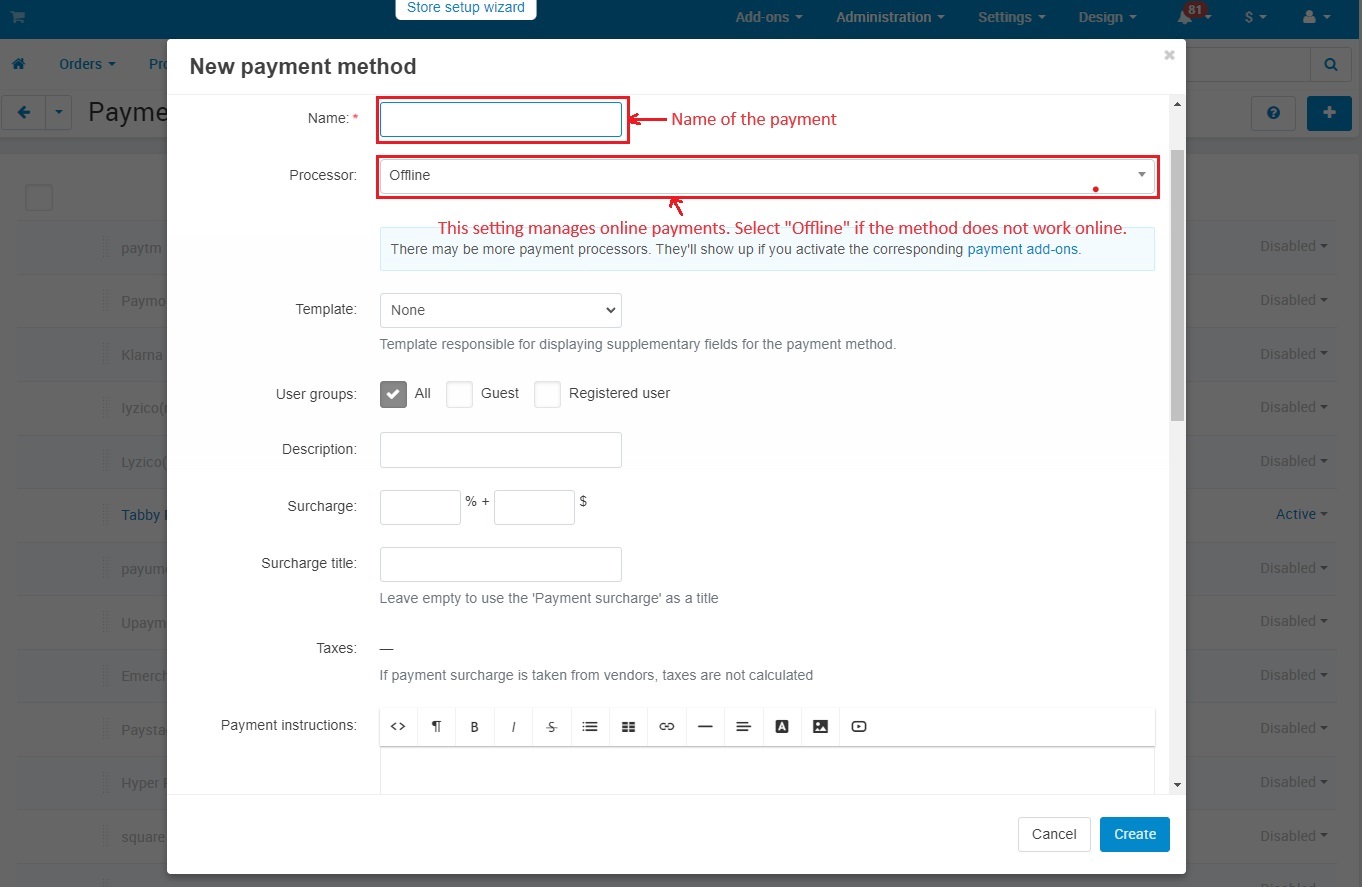This screenshot has height=887, width=1362.
Task: Toggle the select-all checkbox in payments list
Action: (39, 198)
